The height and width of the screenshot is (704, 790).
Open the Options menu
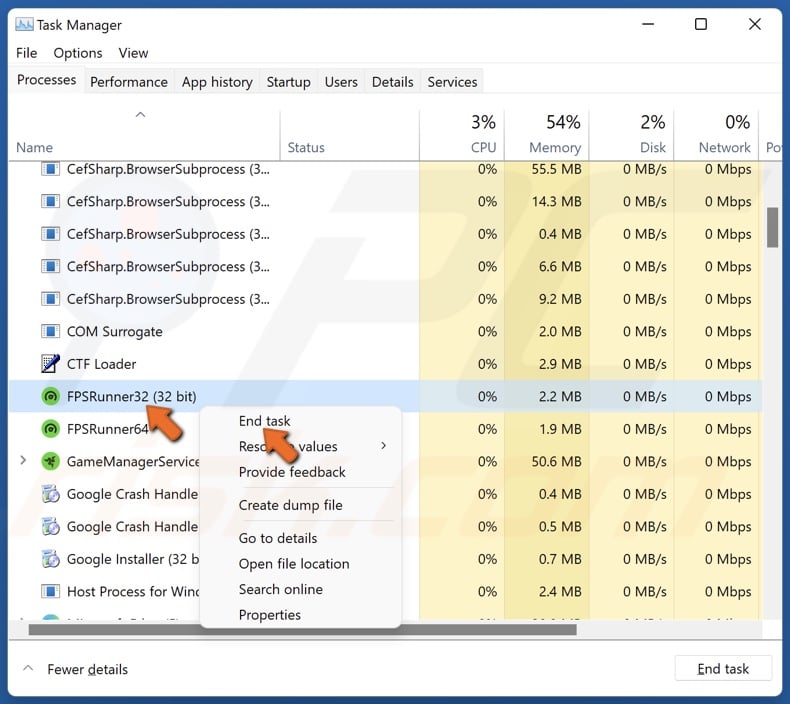click(x=78, y=53)
